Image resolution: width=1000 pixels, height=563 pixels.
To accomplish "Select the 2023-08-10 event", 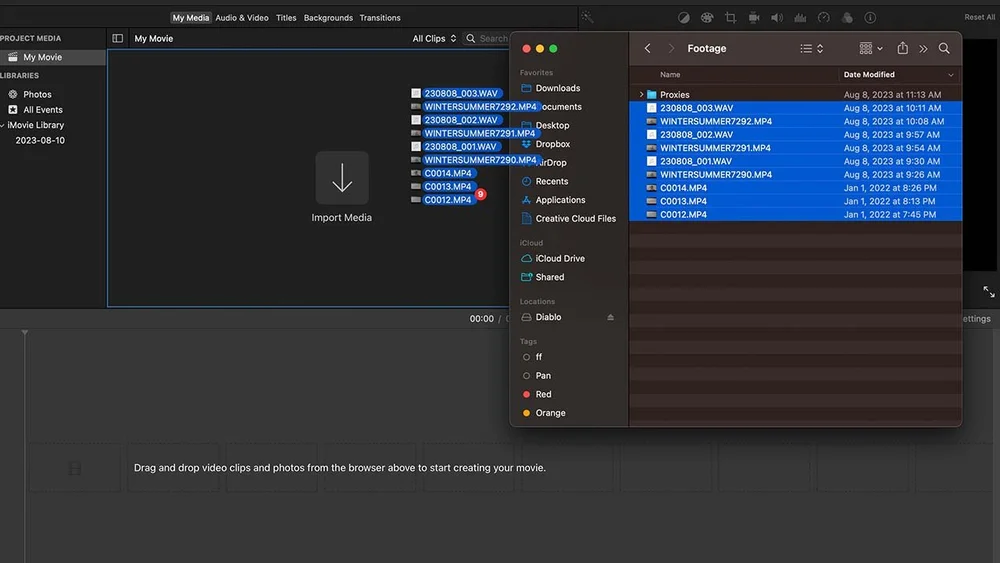I will (x=40, y=140).
